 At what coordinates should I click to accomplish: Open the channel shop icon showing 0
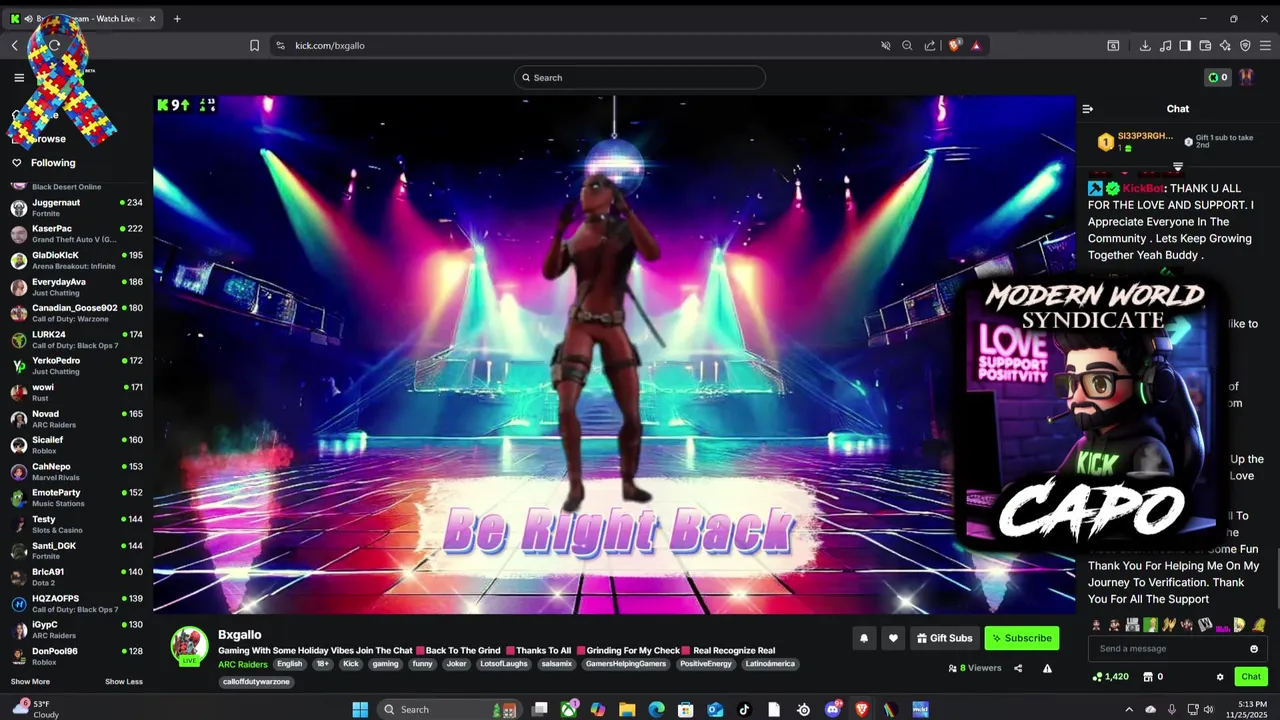[1150, 677]
